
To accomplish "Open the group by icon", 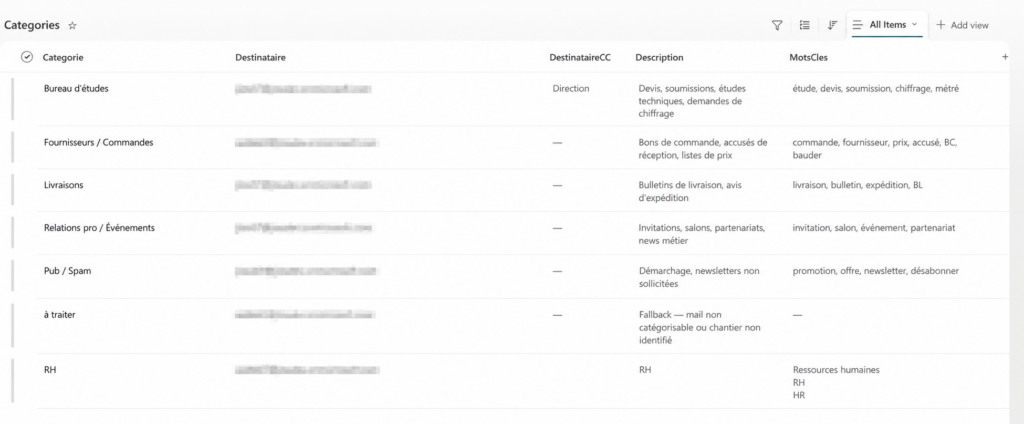I will tap(805, 25).
